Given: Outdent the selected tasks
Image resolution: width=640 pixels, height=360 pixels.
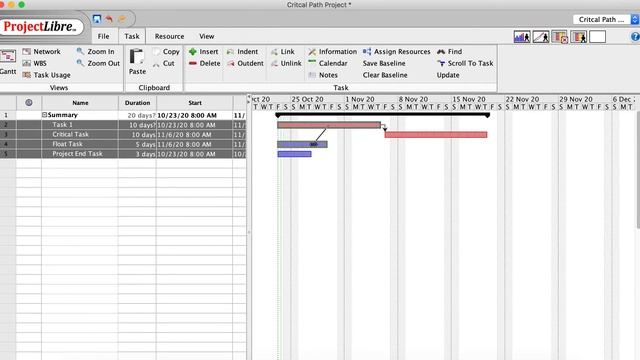Looking at the screenshot, I should click(245, 63).
